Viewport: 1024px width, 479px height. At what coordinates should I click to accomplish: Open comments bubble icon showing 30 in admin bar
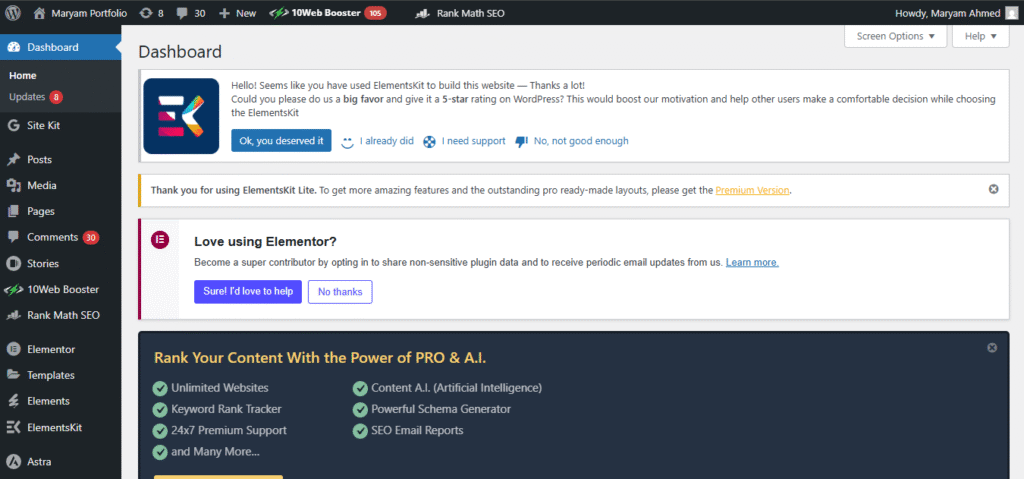coord(183,12)
